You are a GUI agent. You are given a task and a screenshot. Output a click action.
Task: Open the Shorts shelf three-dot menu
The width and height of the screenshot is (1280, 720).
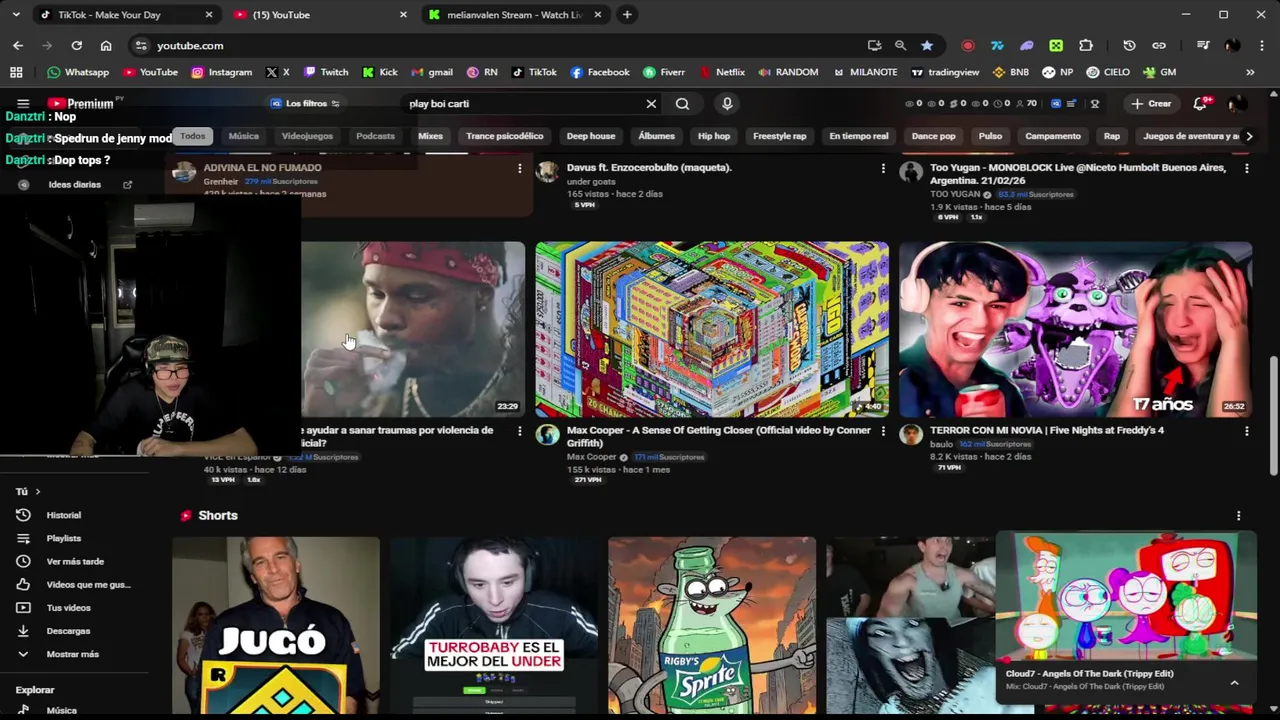coord(1238,516)
